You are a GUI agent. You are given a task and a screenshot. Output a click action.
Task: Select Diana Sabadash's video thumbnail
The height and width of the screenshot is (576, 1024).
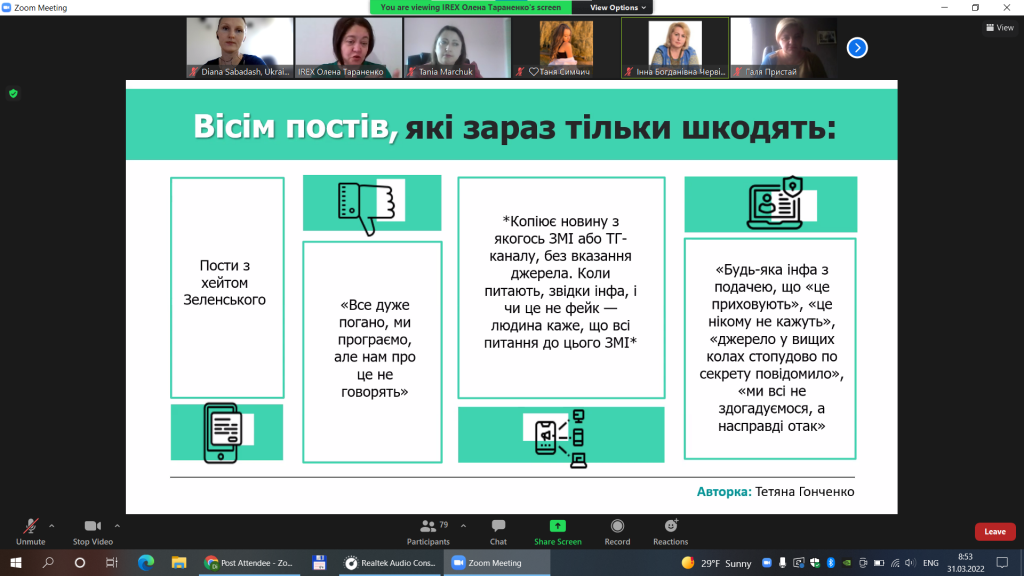240,48
